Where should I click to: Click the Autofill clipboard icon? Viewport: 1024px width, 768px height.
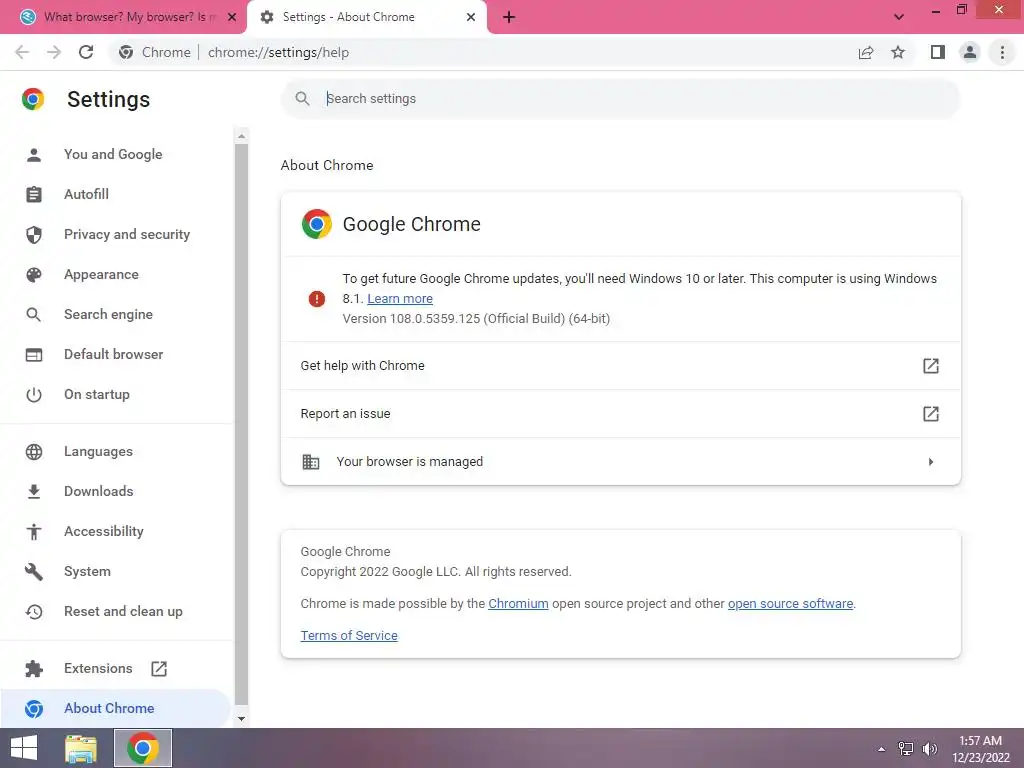pos(34,195)
